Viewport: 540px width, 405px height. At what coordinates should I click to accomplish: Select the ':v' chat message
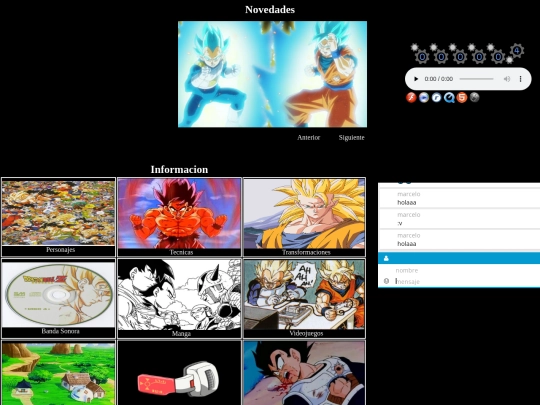pos(459,219)
